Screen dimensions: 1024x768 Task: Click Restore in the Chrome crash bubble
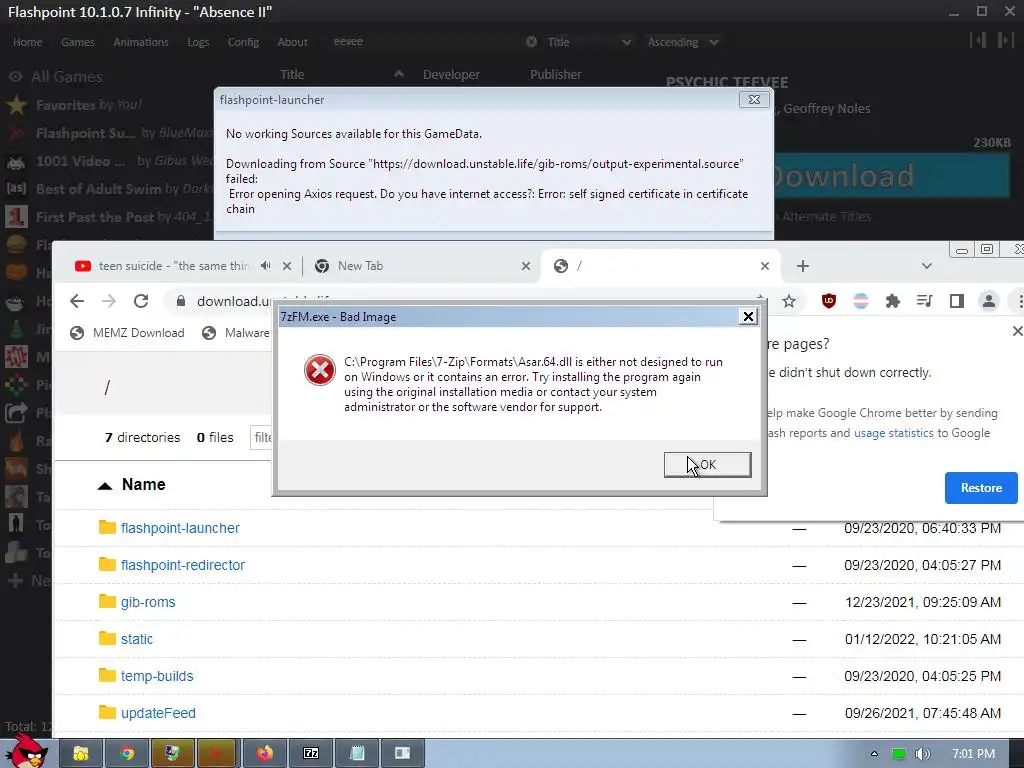(x=981, y=488)
